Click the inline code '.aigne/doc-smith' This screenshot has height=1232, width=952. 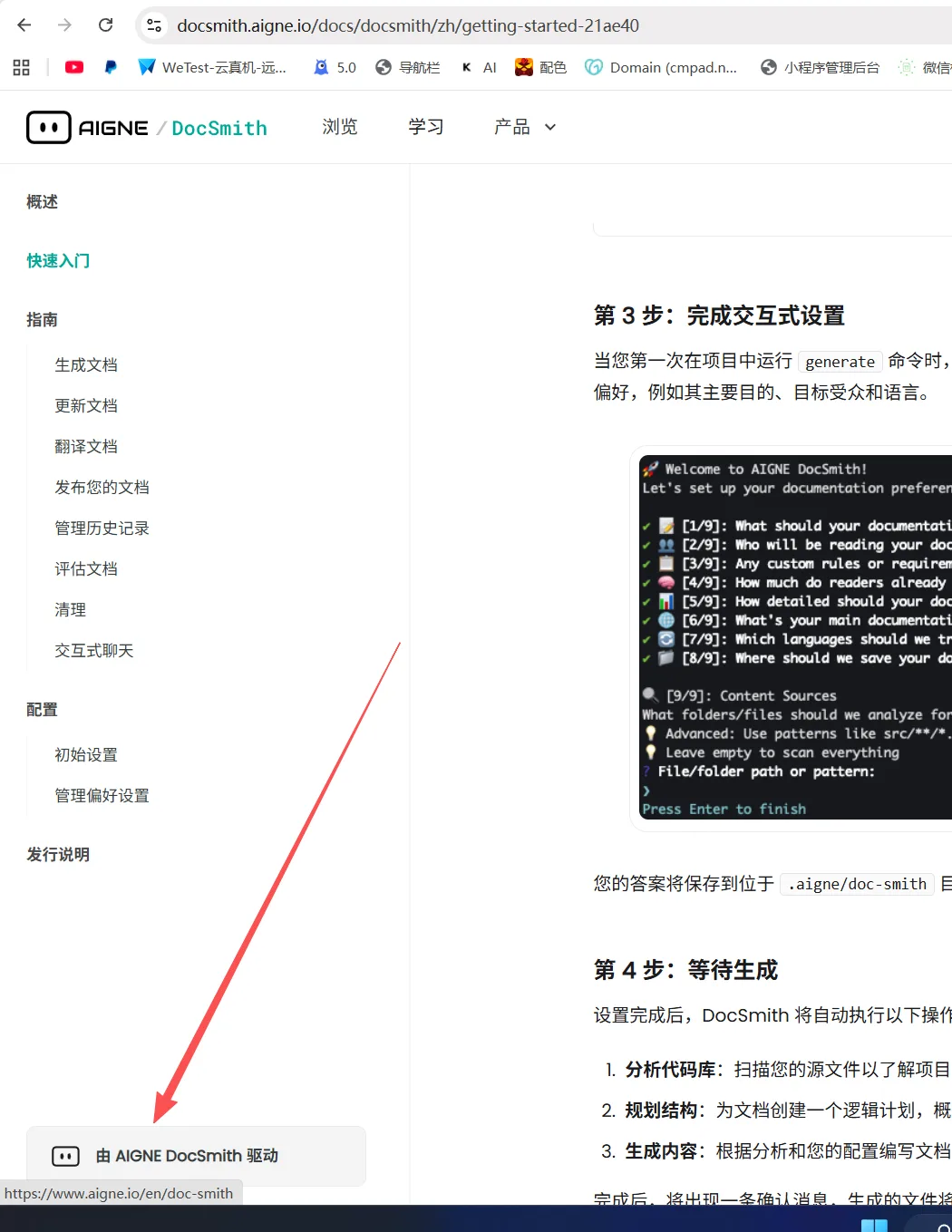(x=858, y=884)
